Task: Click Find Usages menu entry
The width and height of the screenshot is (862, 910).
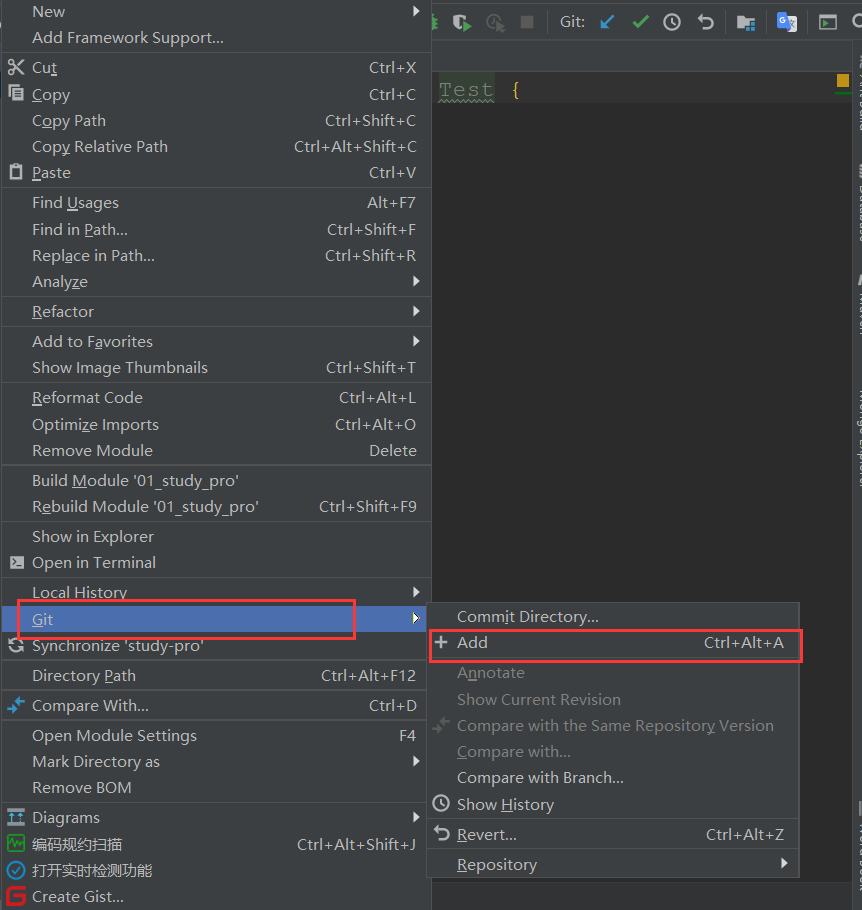Action: (217, 203)
